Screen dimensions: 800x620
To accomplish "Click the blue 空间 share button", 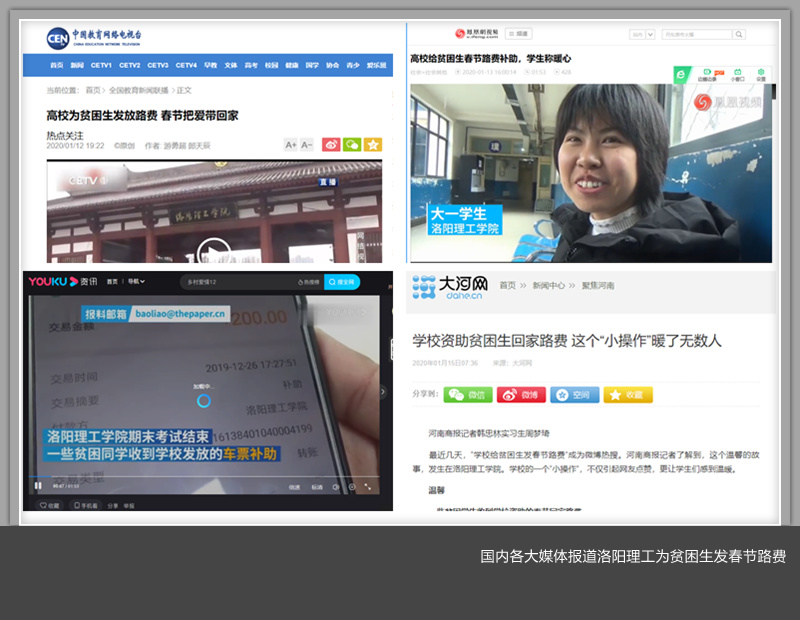I will click(x=574, y=395).
